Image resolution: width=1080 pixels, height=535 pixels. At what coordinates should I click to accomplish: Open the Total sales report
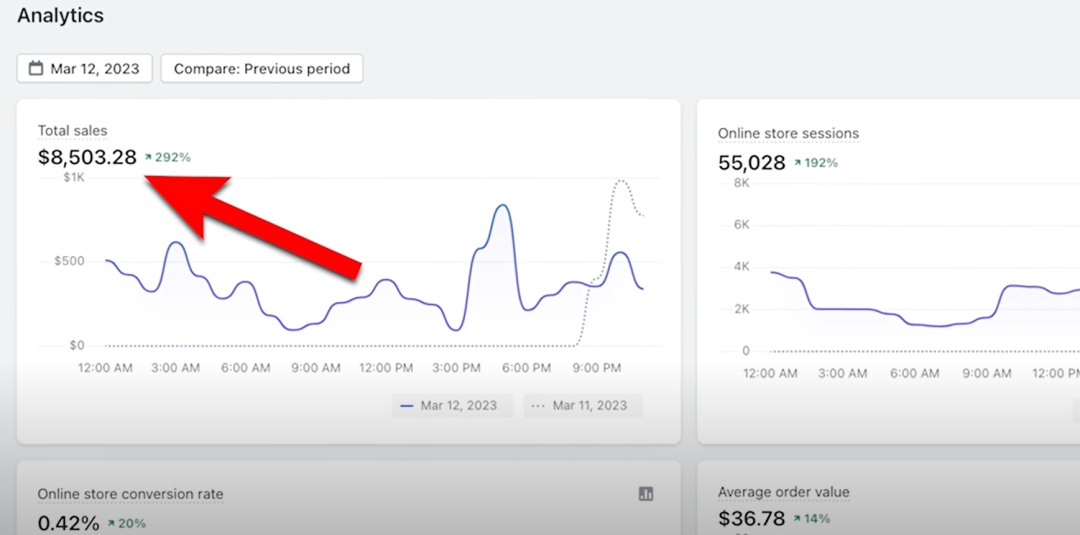pos(72,131)
